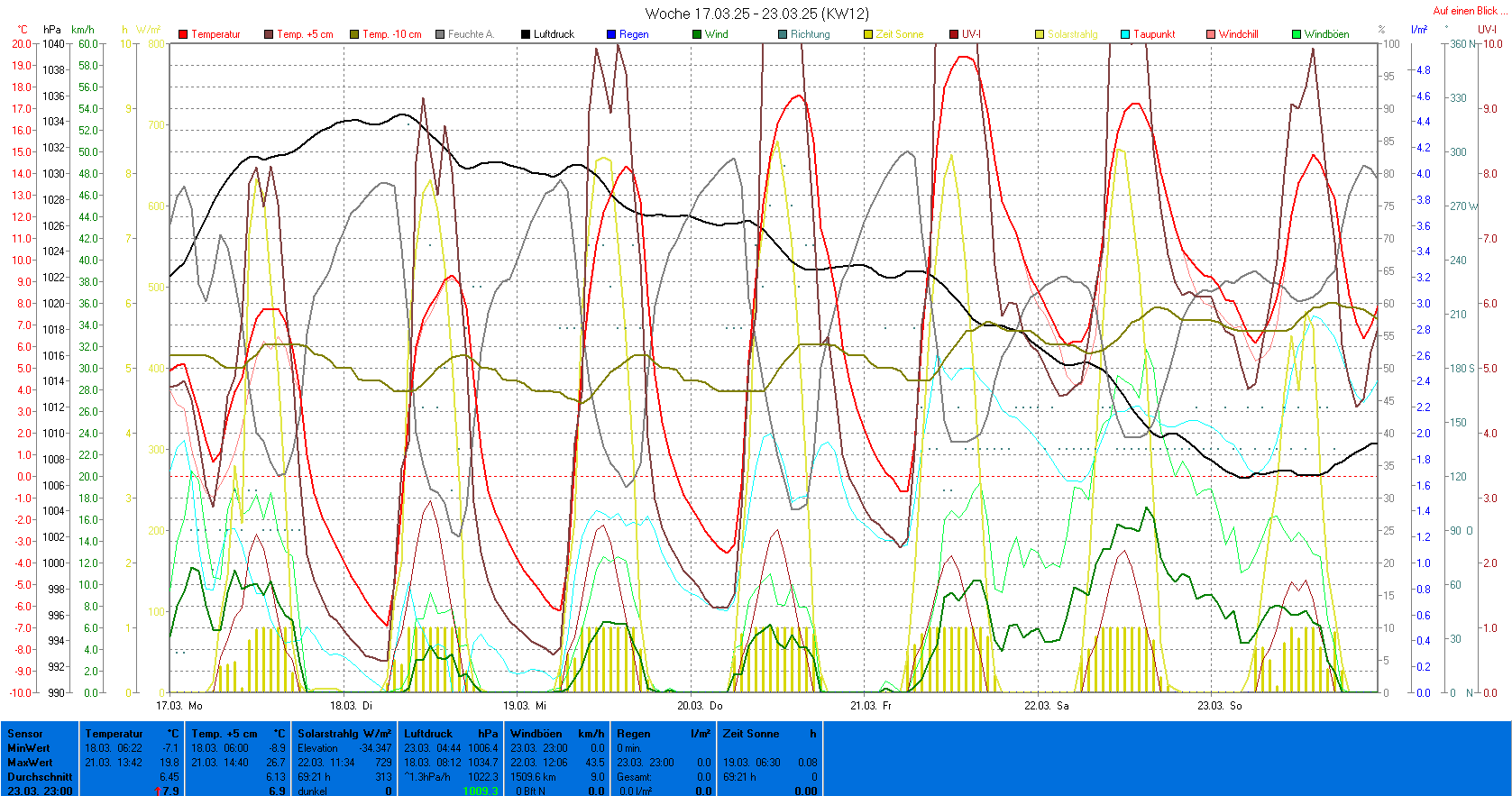
Task: Click the yellow 'Zeit Sonne' legend swatch
Action: click(x=868, y=34)
